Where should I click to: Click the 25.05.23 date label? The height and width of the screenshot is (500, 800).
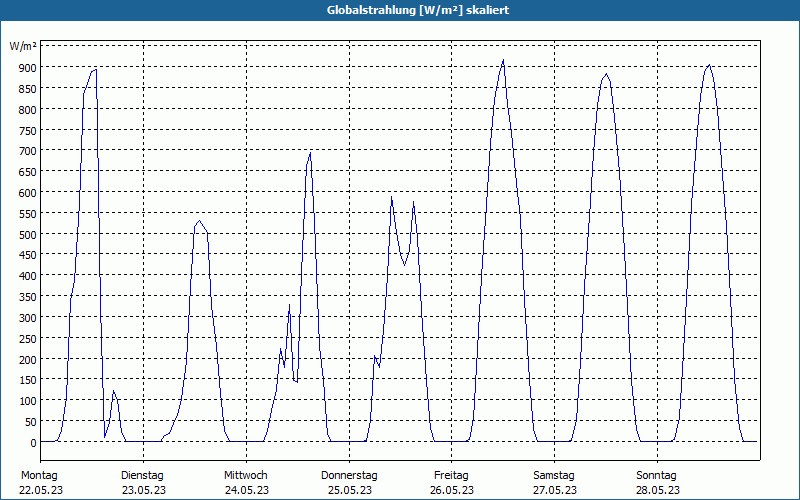[349, 490]
